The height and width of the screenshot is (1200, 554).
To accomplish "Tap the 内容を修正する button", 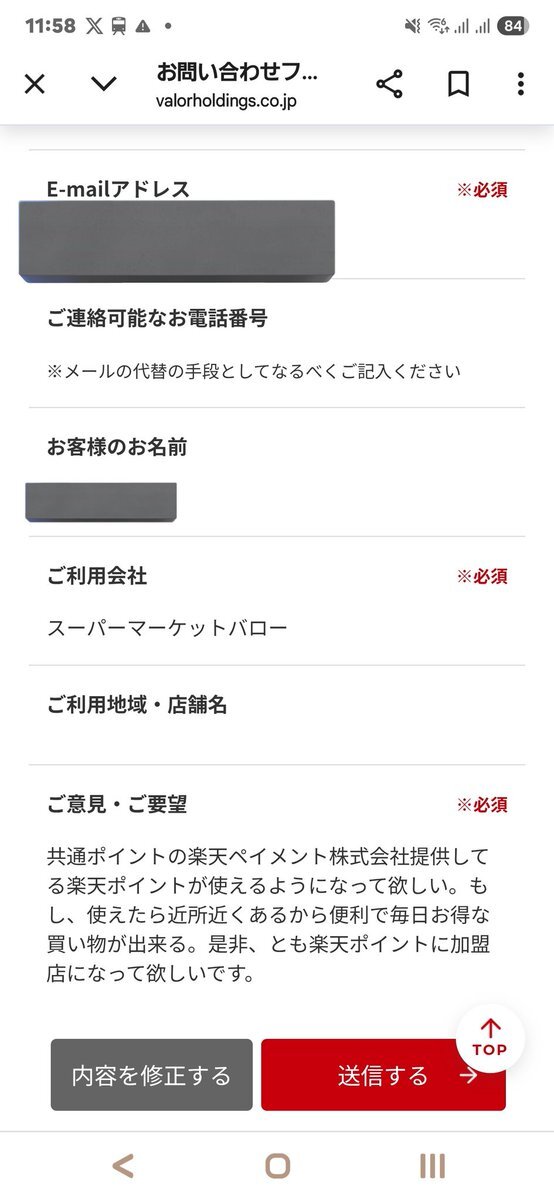I will tap(152, 1075).
